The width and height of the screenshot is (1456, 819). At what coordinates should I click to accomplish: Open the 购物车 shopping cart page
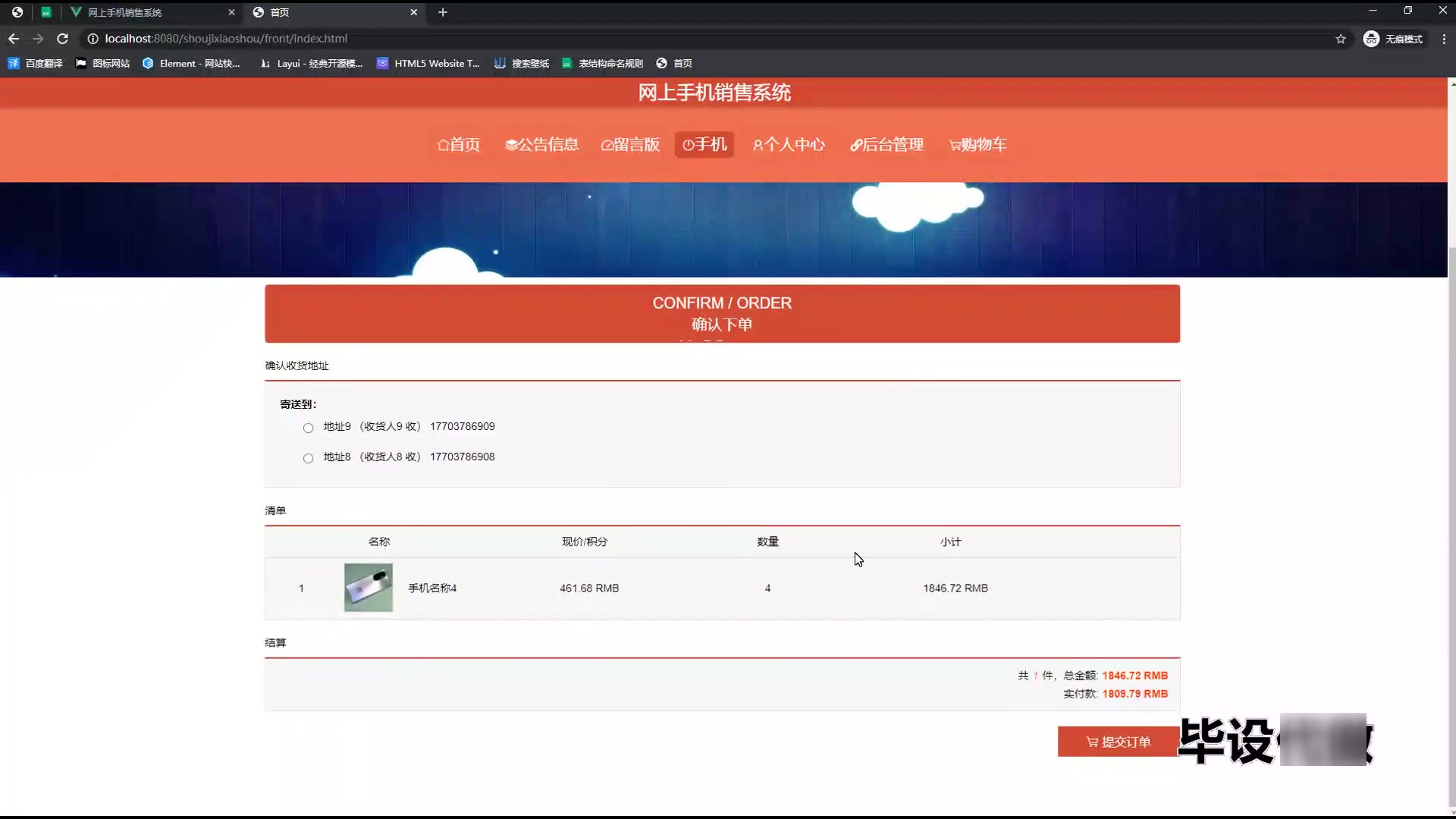click(x=978, y=145)
